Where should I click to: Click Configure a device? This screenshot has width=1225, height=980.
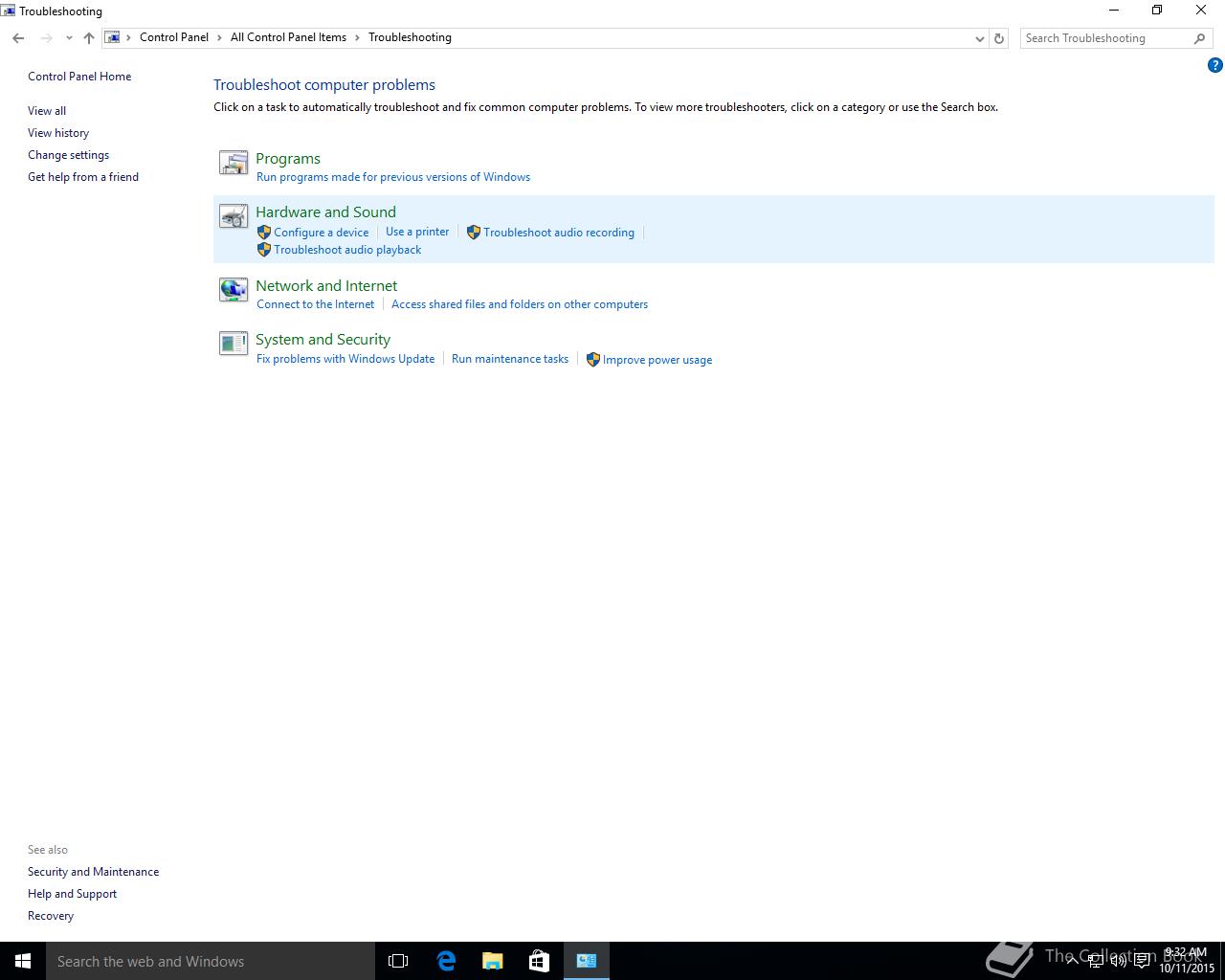[322, 233]
